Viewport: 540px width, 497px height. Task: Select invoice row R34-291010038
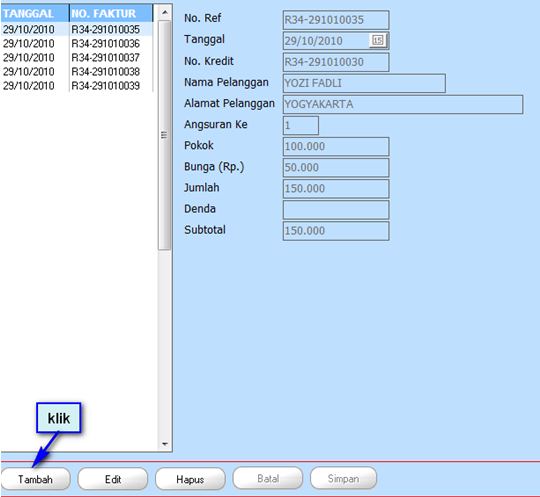tap(76, 72)
